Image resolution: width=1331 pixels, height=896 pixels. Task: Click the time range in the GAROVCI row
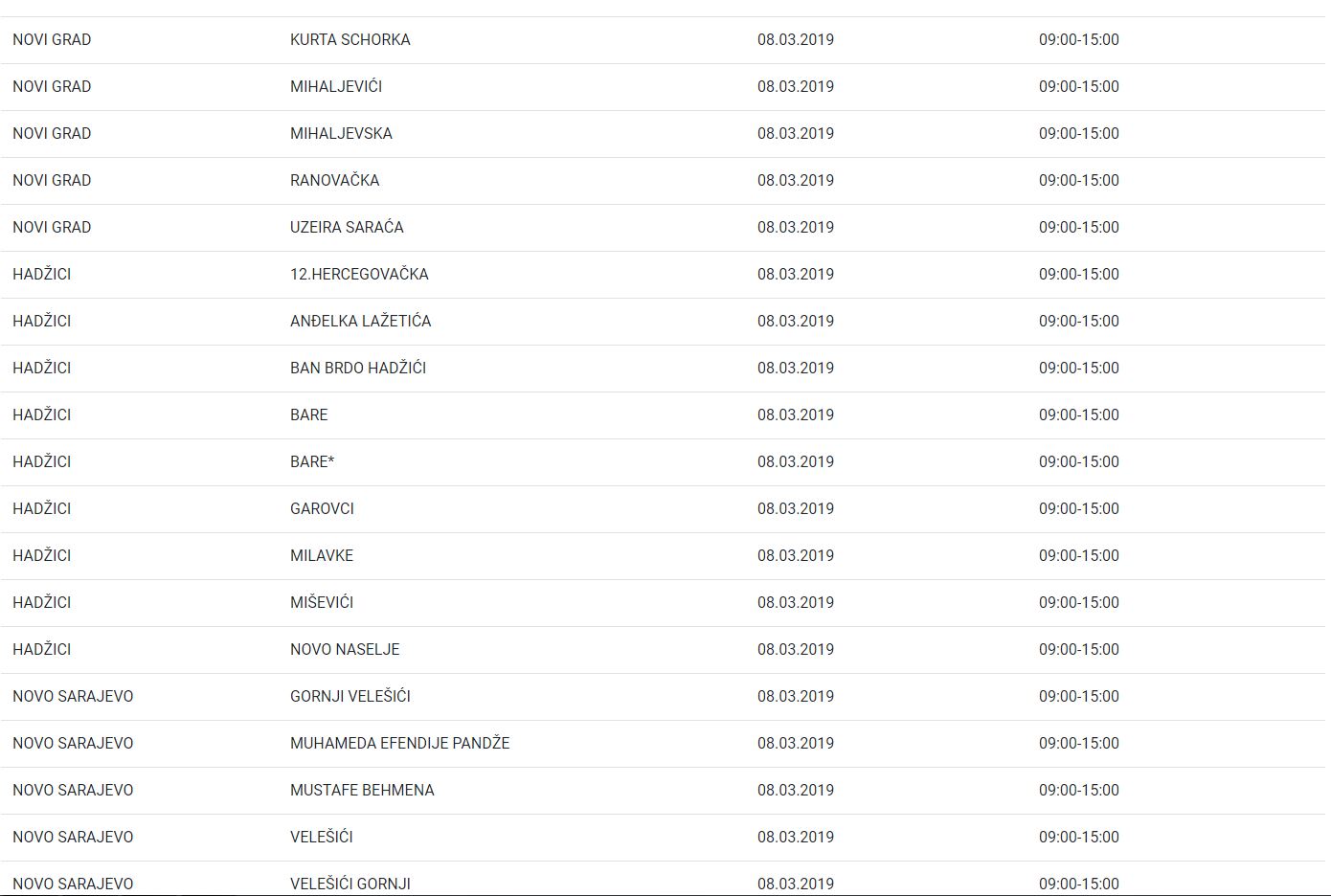point(1078,509)
